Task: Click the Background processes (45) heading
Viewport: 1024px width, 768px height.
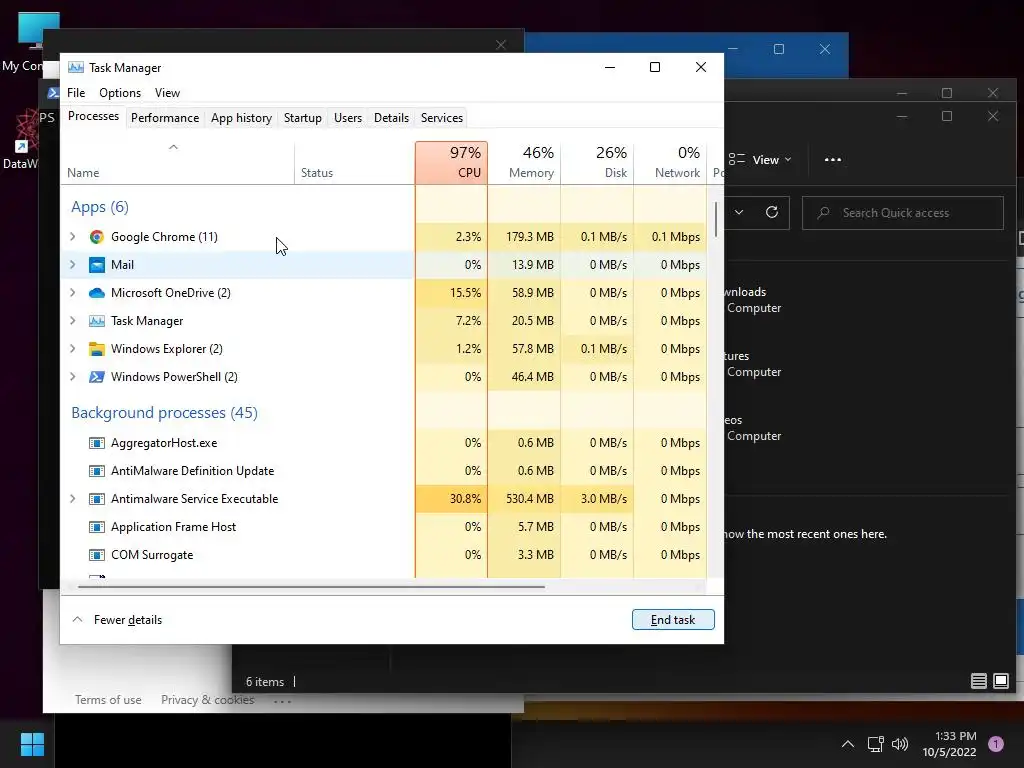Action: (x=164, y=413)
